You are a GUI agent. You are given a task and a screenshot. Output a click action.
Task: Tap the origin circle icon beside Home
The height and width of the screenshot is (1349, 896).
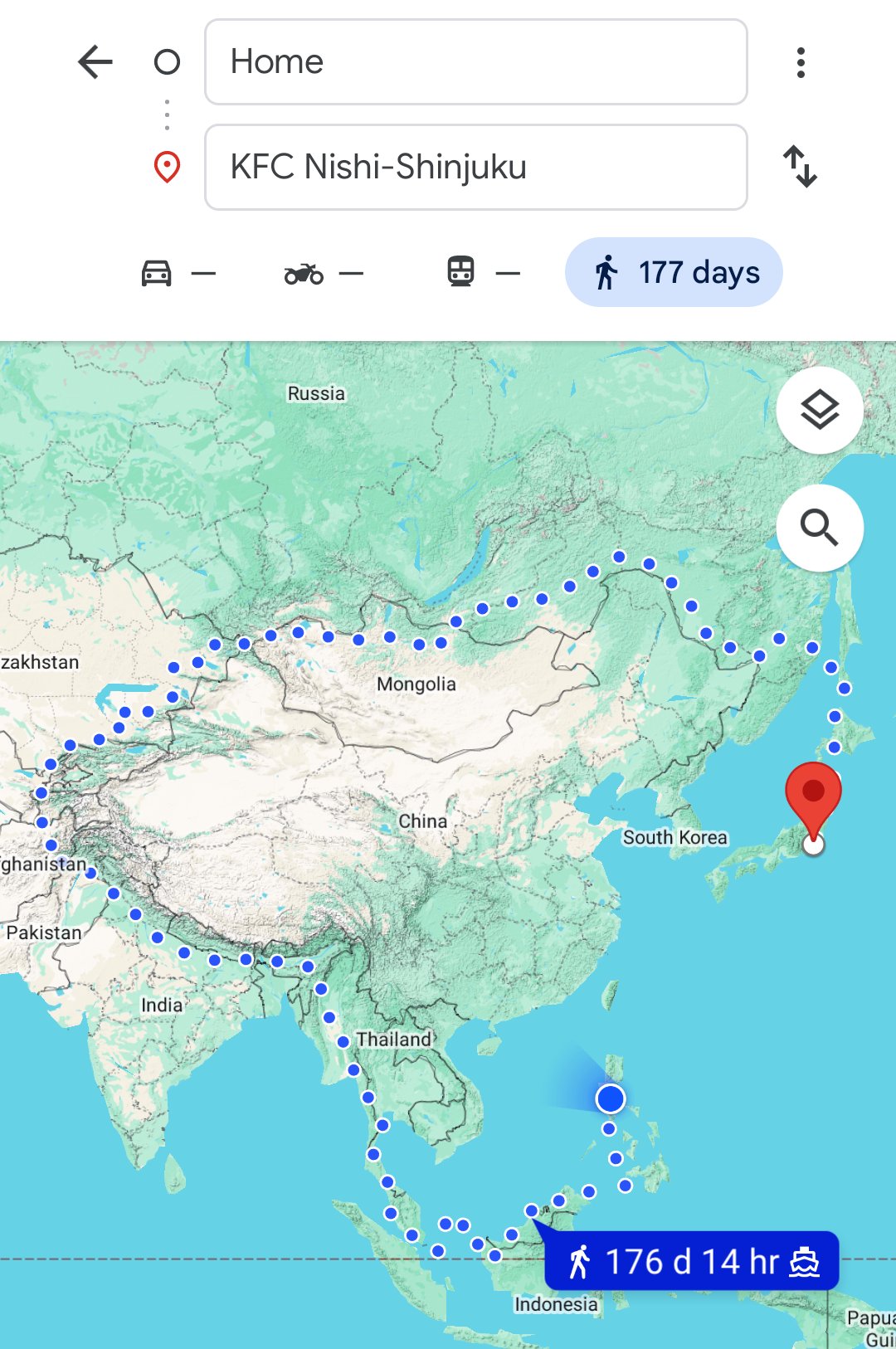pos(168,62)
